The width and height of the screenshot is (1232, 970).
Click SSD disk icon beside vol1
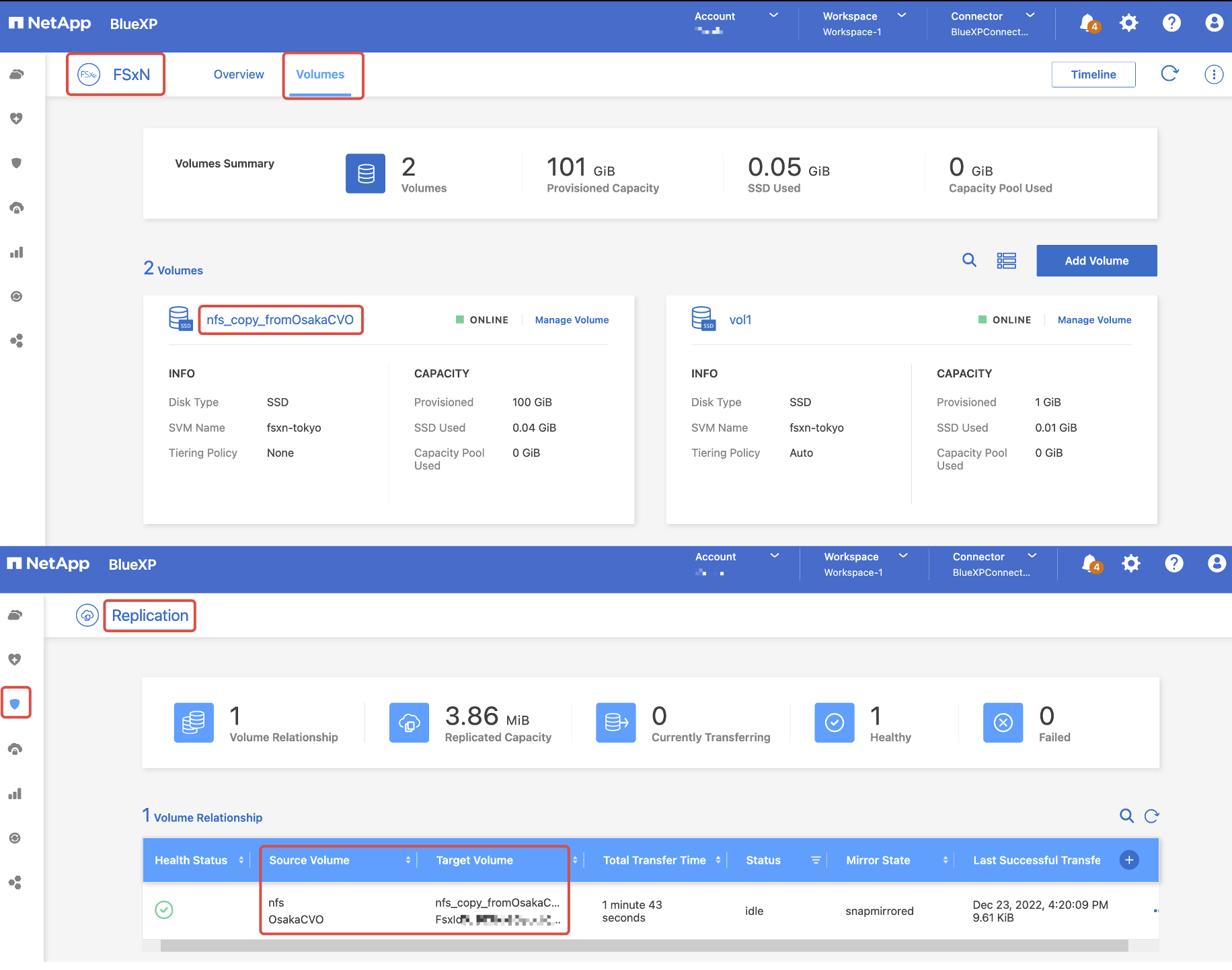[x=703, y=319]
